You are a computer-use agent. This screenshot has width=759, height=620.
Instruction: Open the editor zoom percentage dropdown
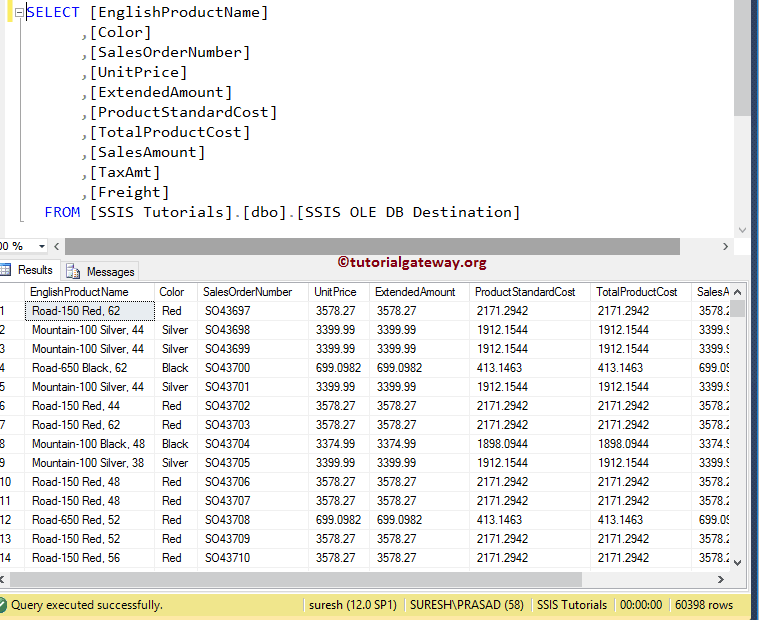click(42, 246)
